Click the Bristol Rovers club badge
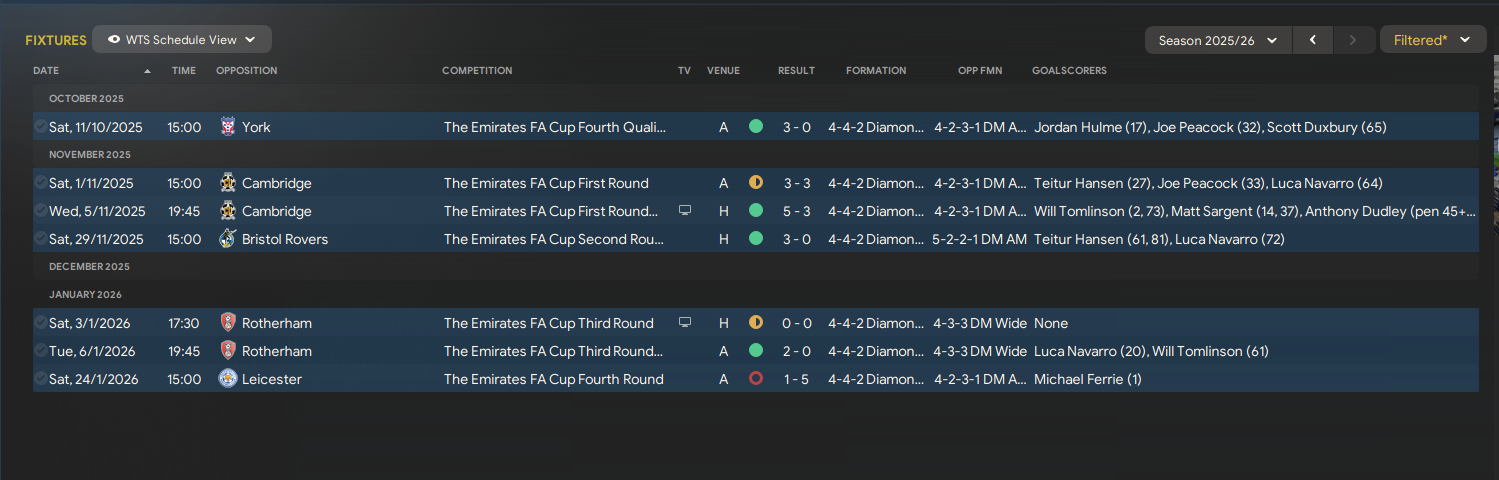Viewport: 1499px width, 480px height. click(227, 239)
